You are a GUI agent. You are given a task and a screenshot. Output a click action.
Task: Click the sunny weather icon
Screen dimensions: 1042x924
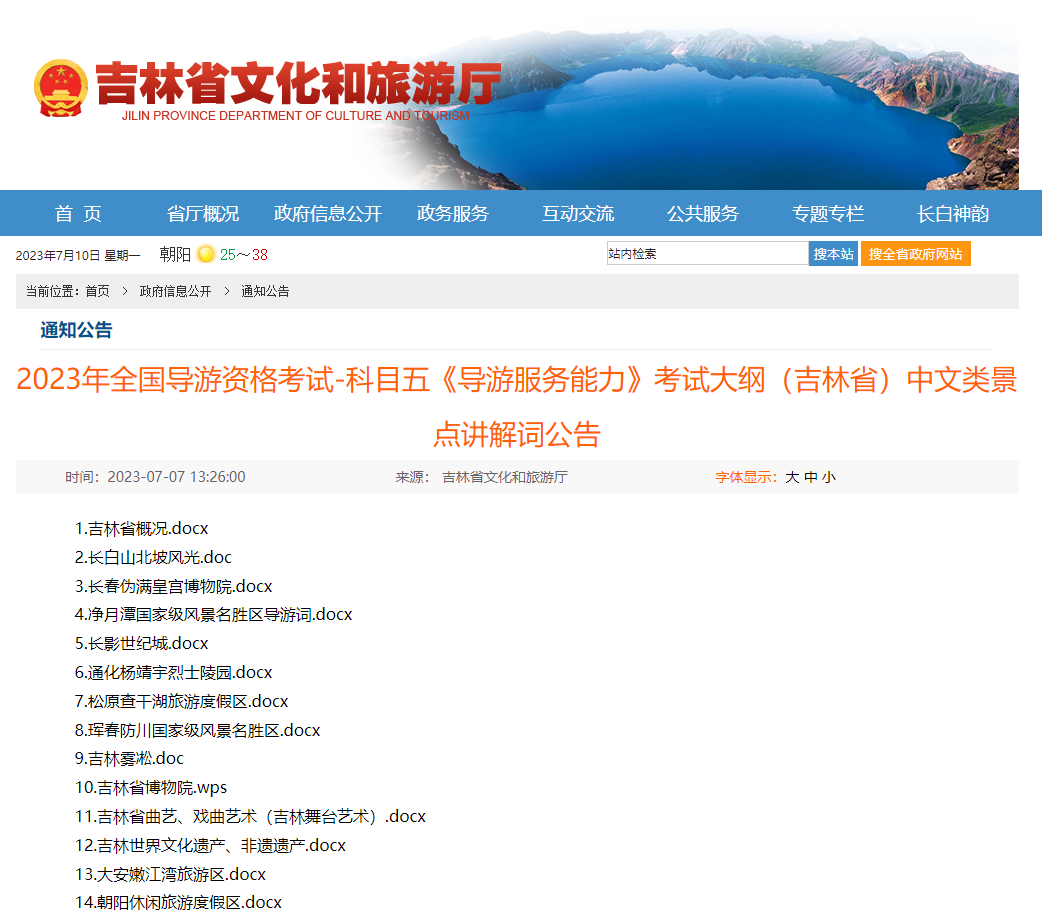206,254
